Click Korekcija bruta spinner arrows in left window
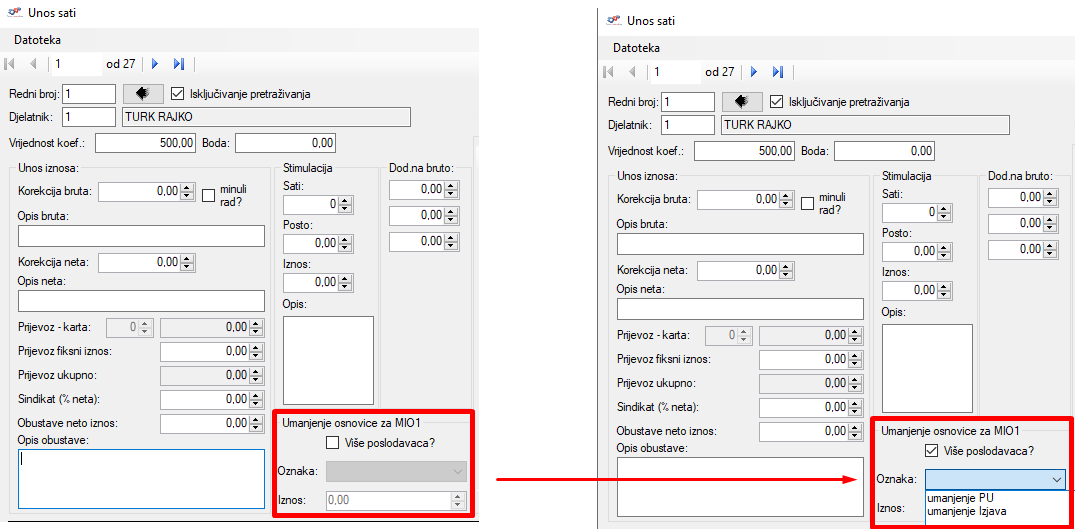The height and width of the screenshot is (529, 1075). pos(187,191)
